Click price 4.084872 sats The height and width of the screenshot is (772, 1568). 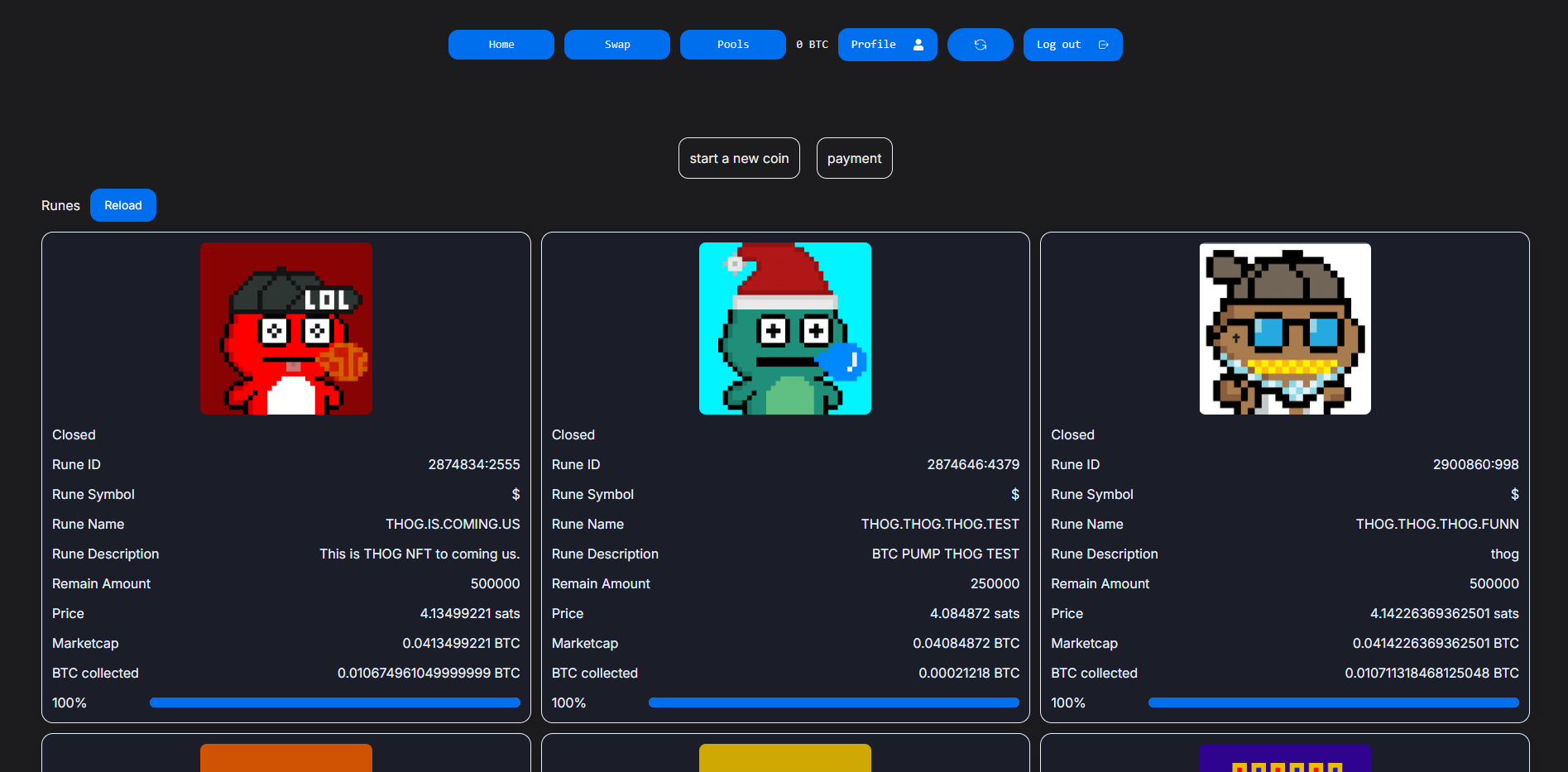pos(975,613)
